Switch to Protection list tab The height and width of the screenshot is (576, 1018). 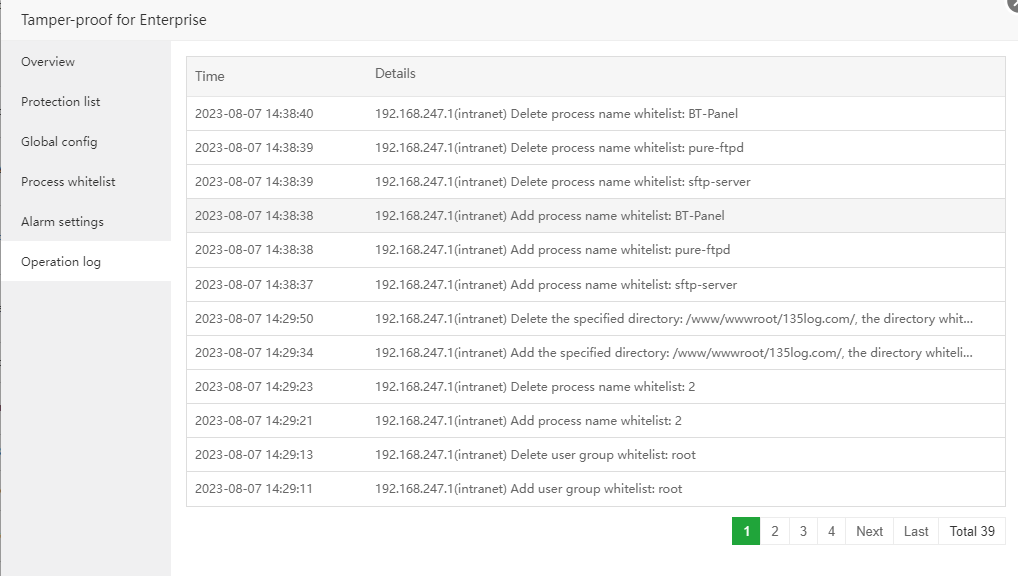(x=61, y=102)
